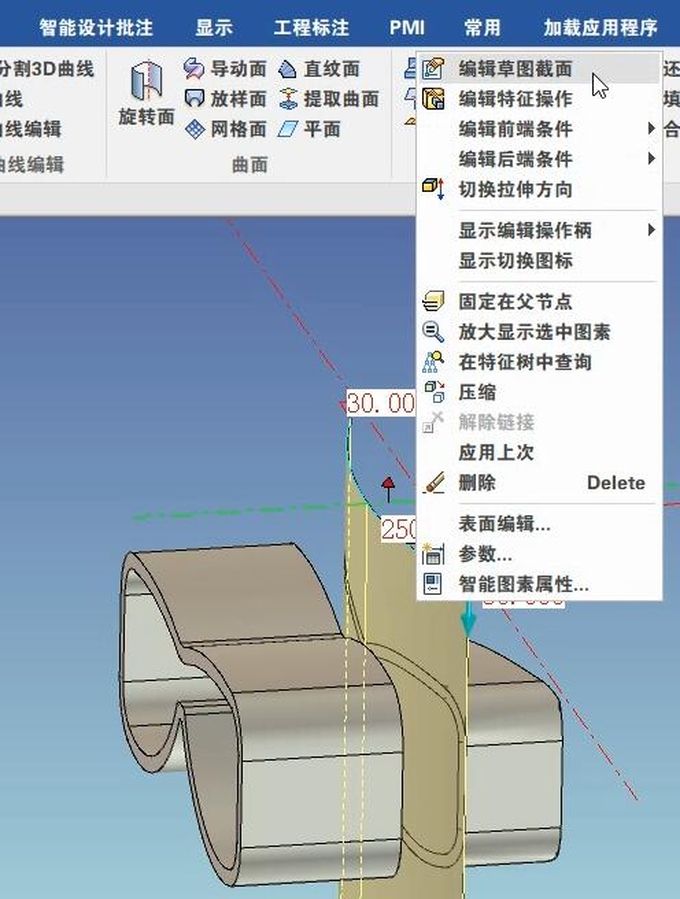Select the 网格面 mesh surface icon
The width and height of the screenshot is (680, 899).
(x=195, y=129)
